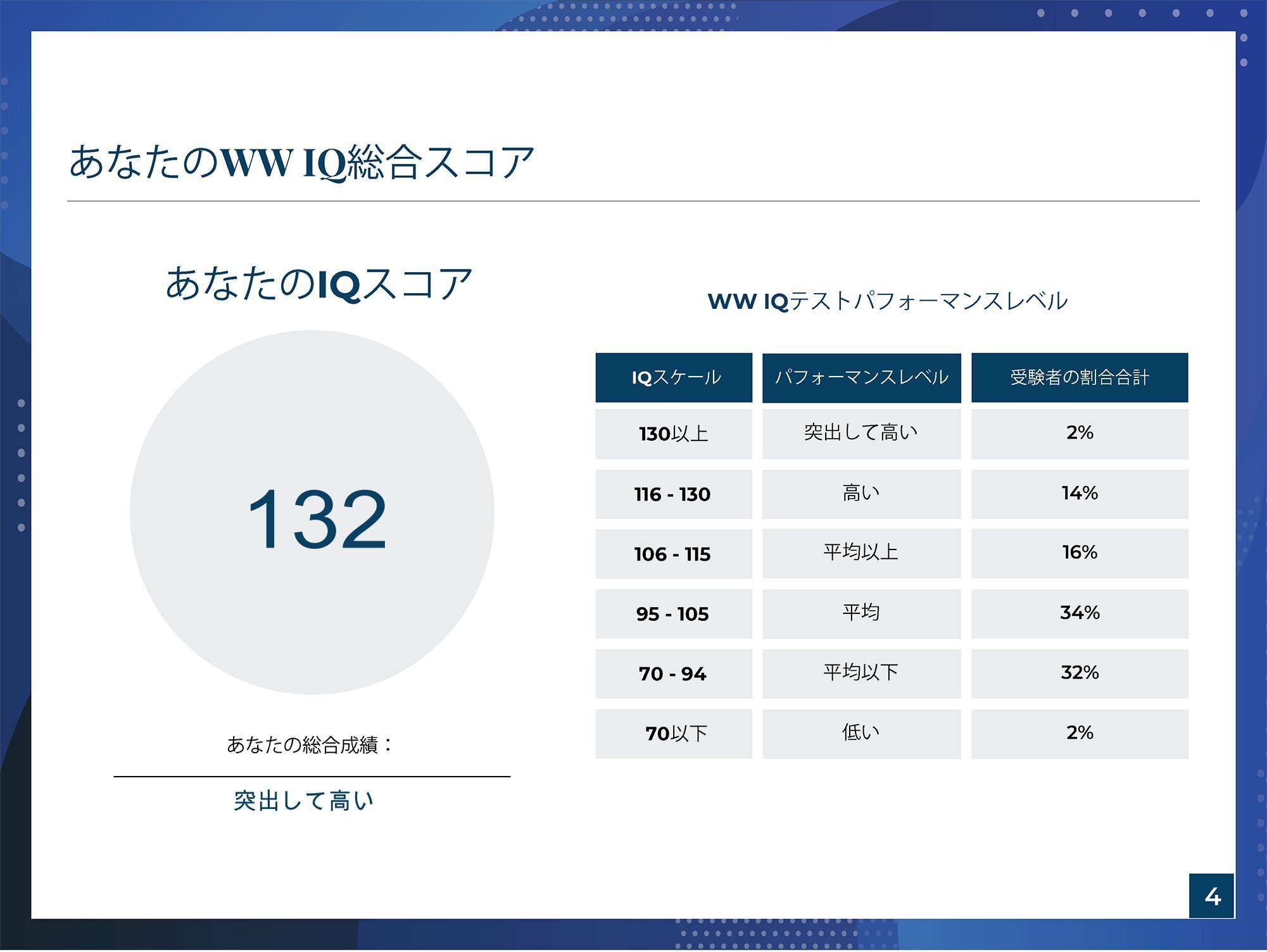Click the 106 - 115 cell
Image resolution: width=1267 pixels, height=952 pixels.
[x=674, y=554]
